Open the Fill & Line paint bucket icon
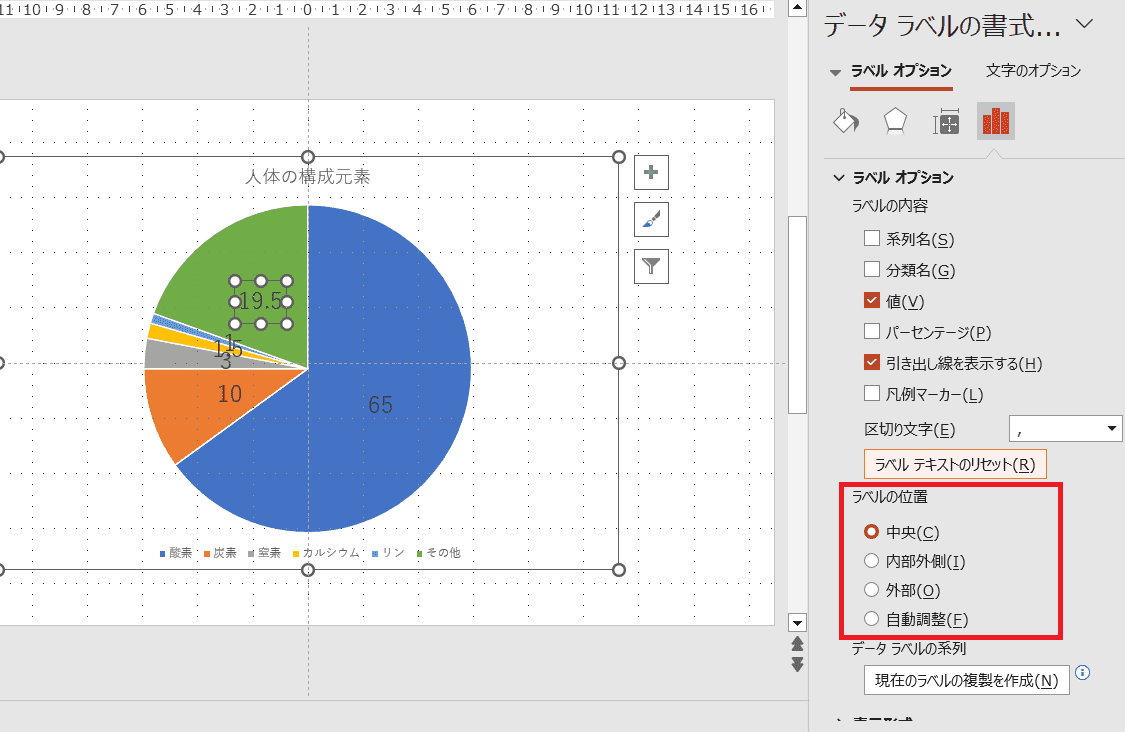This screenshot has width=1125, height=732. (x=846, y=122)
